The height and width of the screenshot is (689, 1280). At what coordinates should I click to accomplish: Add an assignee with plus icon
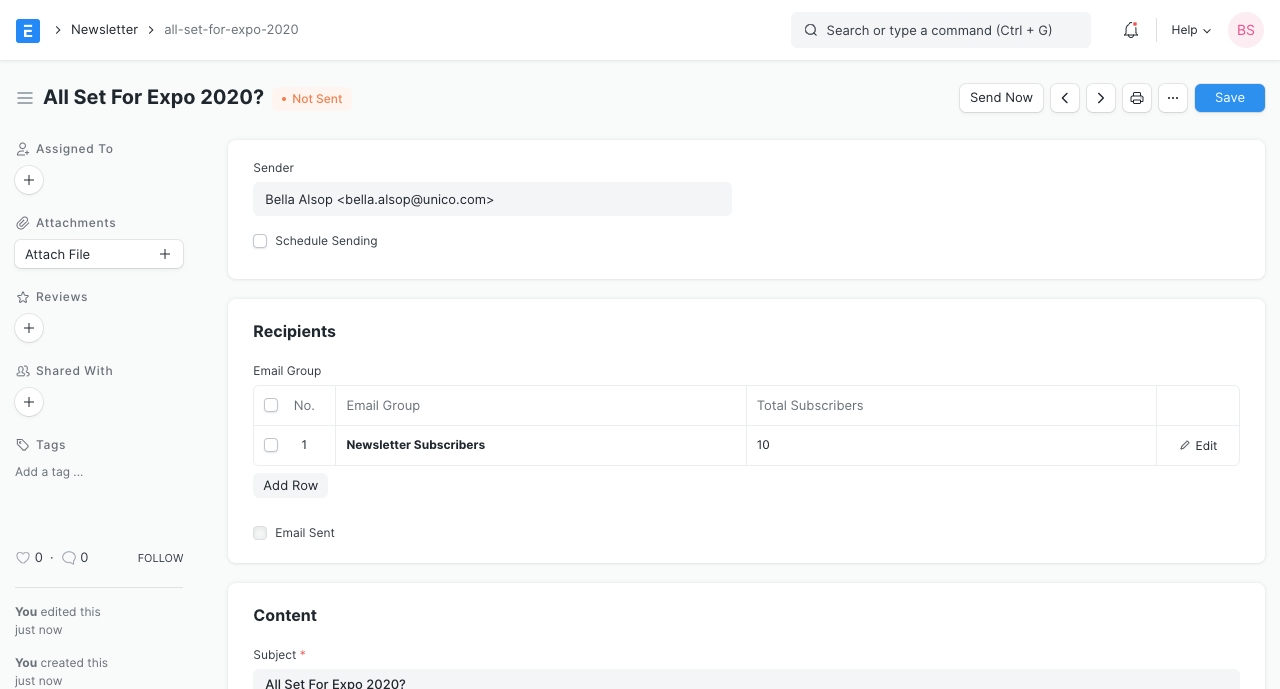point(29,180)
